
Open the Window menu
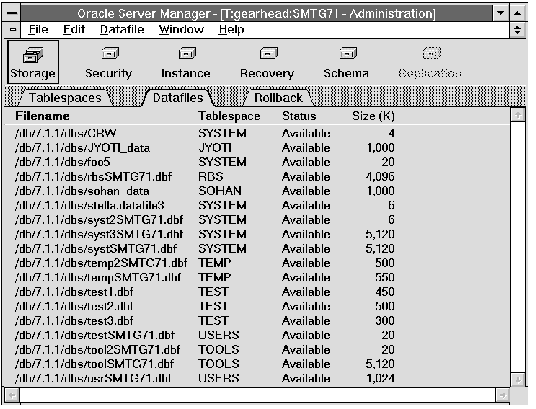pos(181,30)
